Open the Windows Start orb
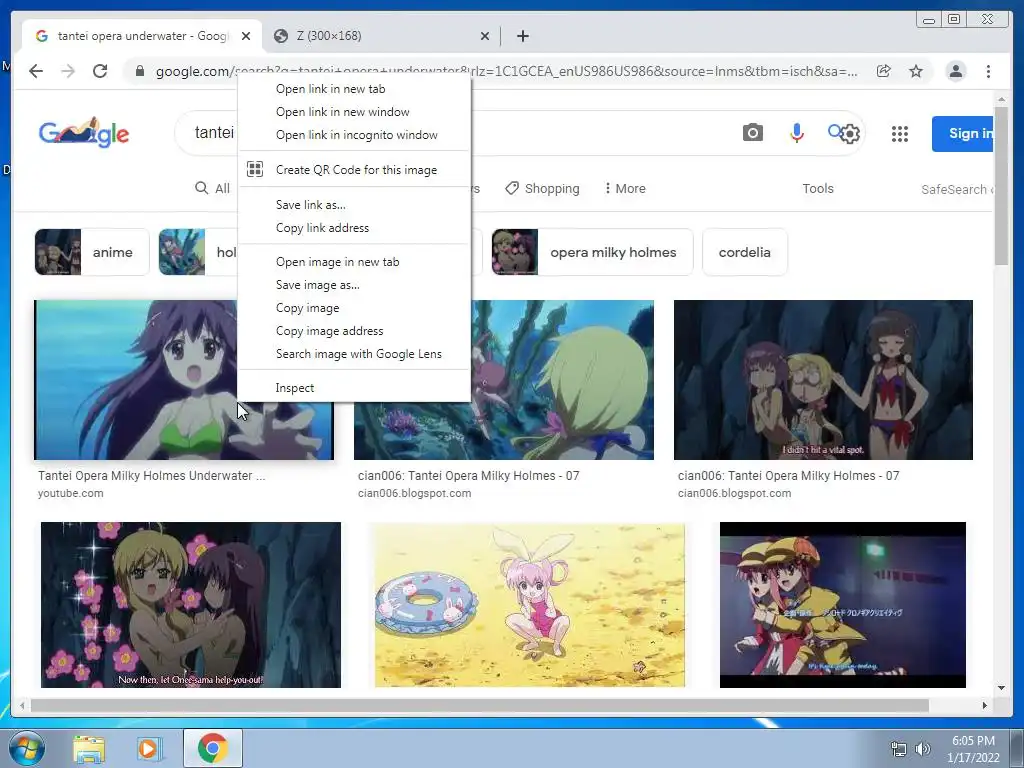Image resolution: width=1024 pixels, height=768 pixels. pos(27,748)
